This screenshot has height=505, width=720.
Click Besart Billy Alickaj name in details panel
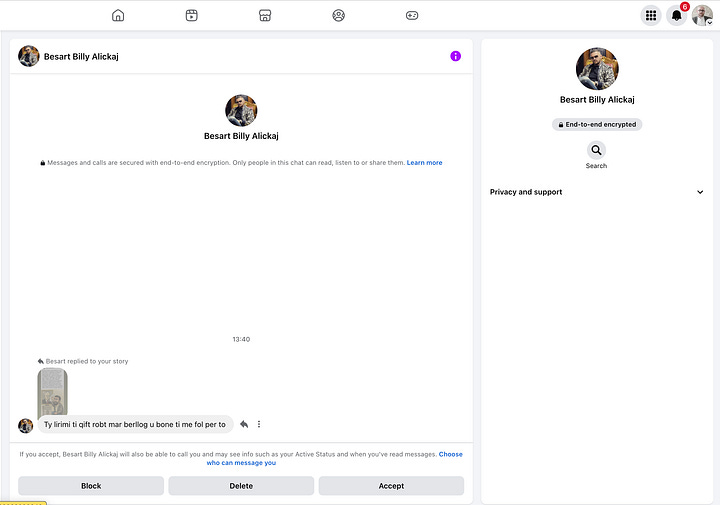click(x=597, y=100)
